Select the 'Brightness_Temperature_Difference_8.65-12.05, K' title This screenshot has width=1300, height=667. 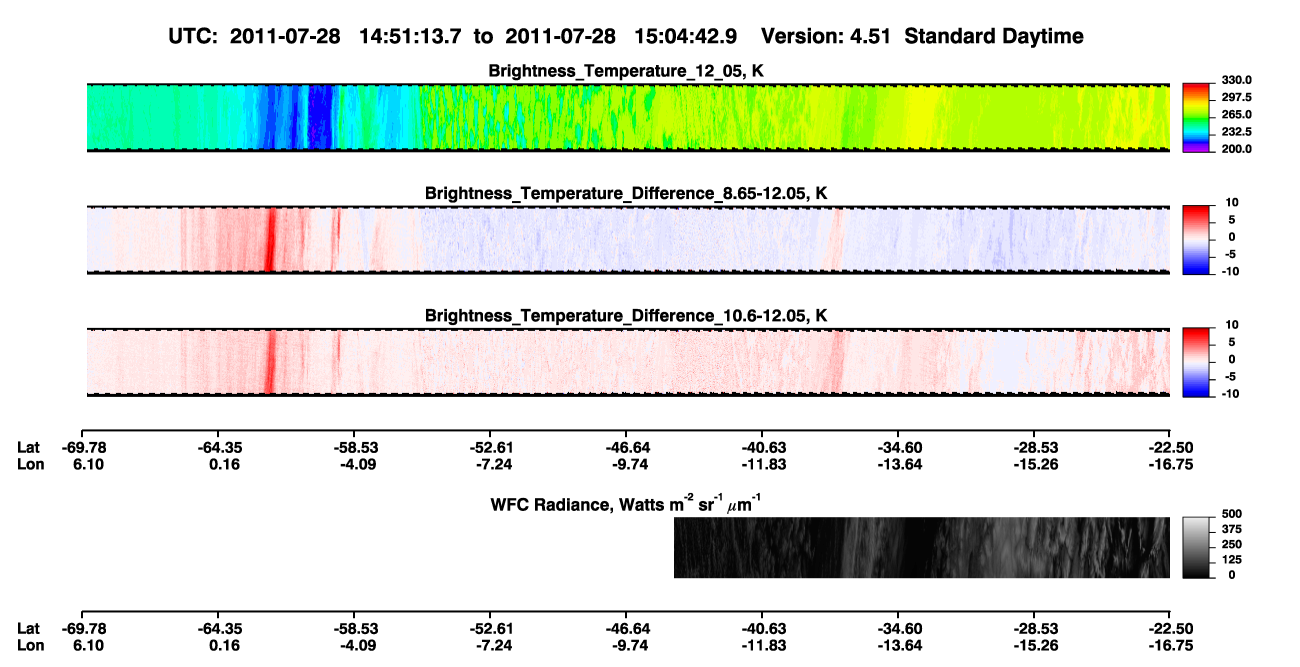tap(628, 193)
